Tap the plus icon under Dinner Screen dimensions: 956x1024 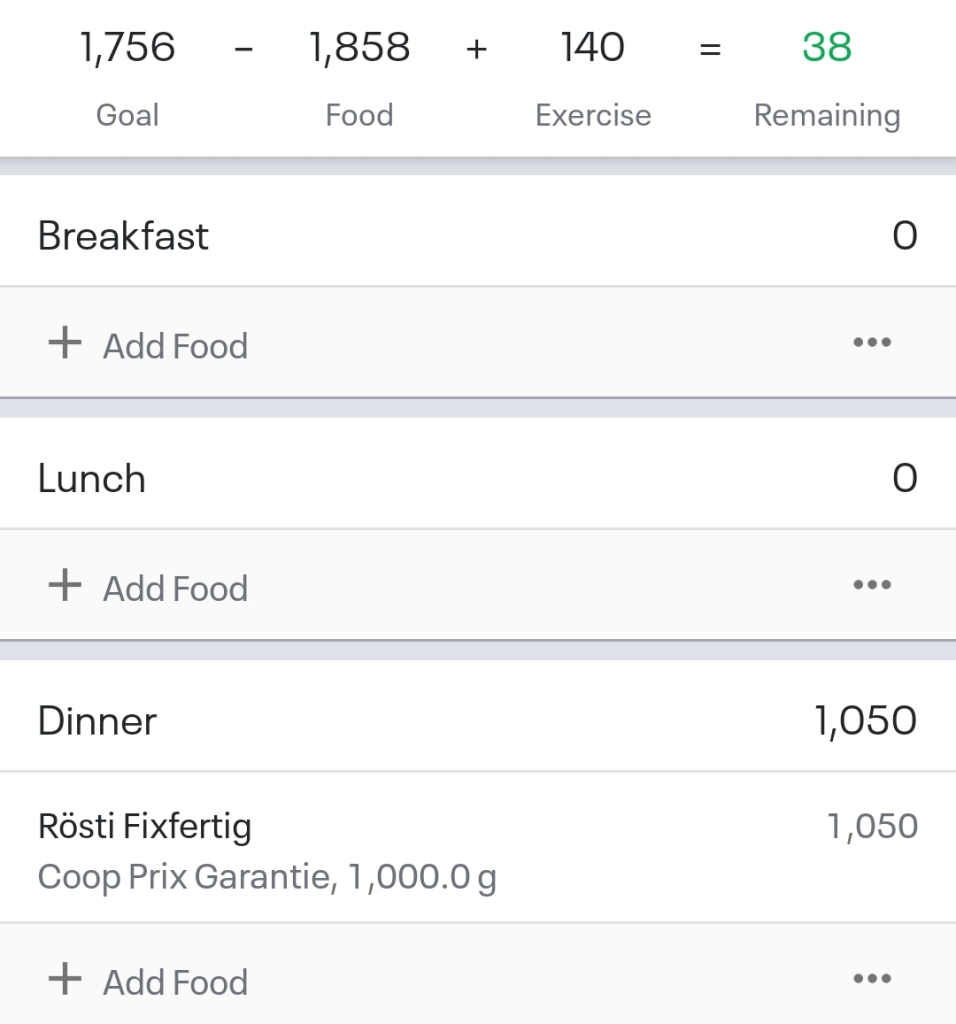(x=65, y=980)
